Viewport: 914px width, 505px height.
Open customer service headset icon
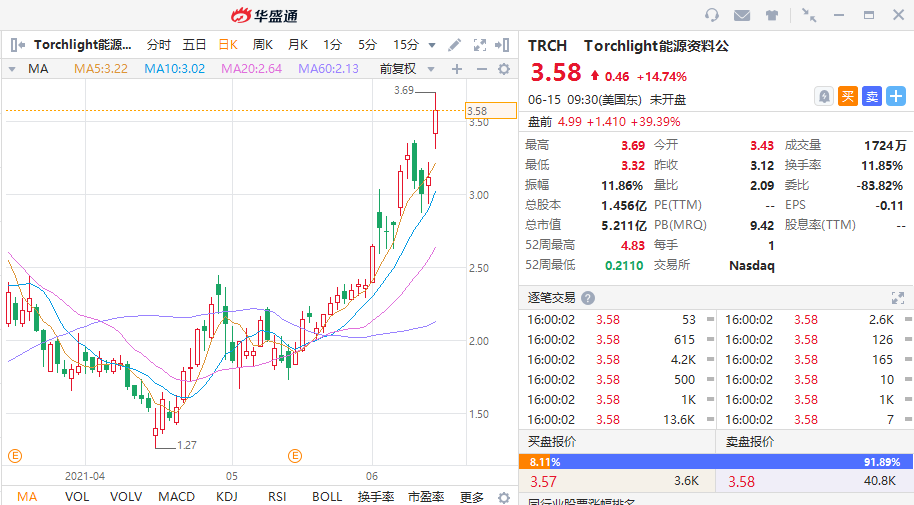712,15
